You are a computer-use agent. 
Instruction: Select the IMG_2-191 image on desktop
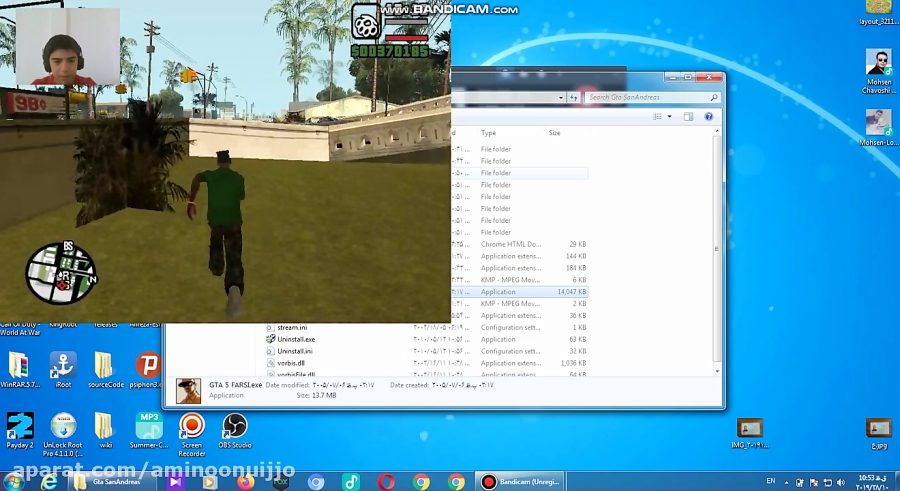pyautogui.click(x=750, y=434)
